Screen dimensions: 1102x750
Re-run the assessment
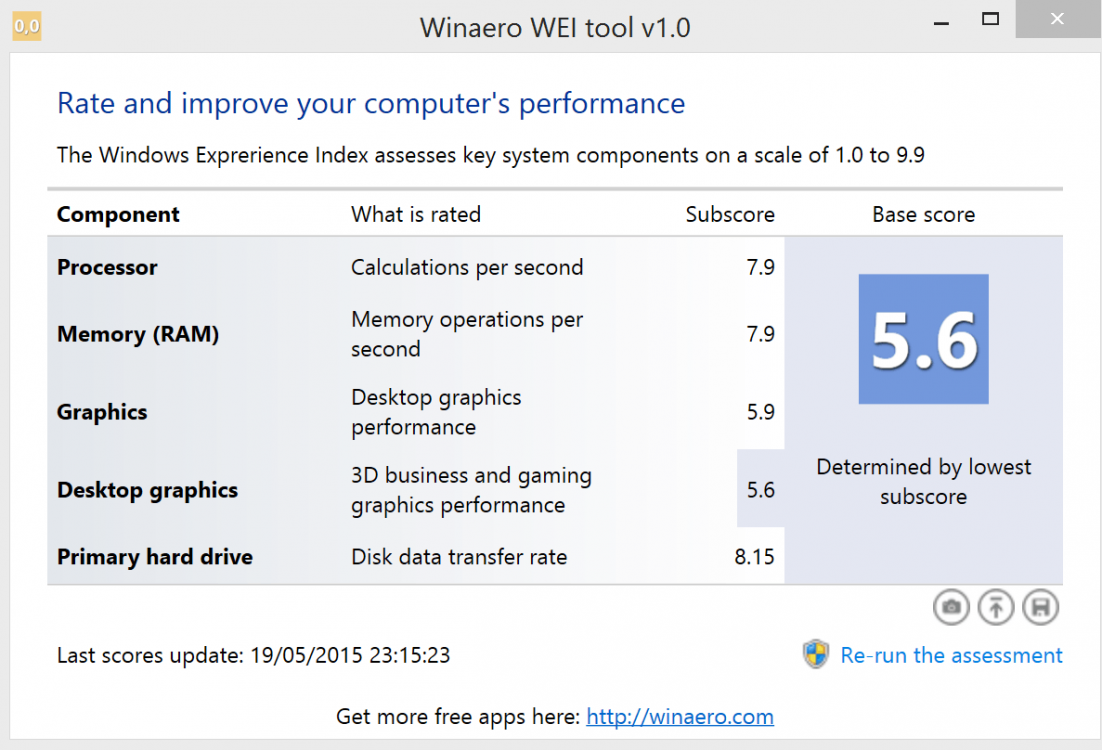click(951, 655)
